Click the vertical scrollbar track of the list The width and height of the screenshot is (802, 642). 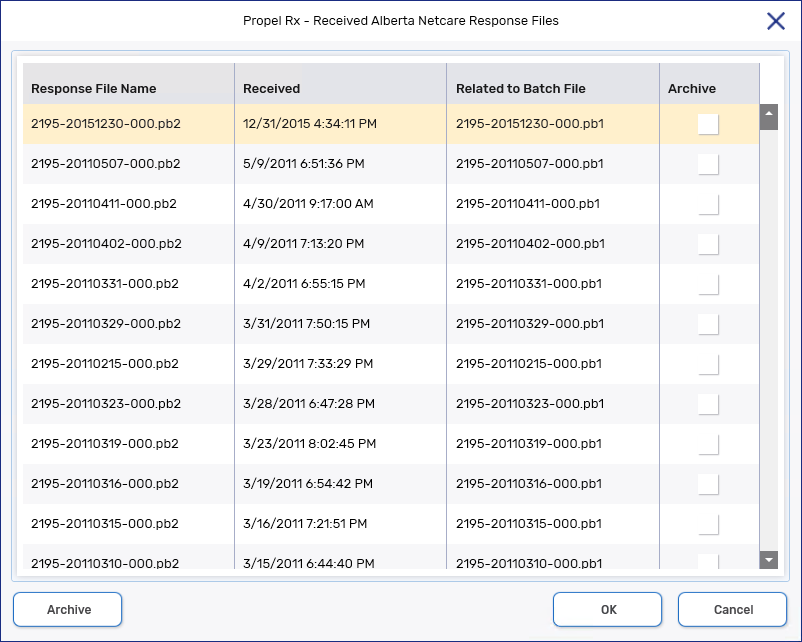(769, 340)
